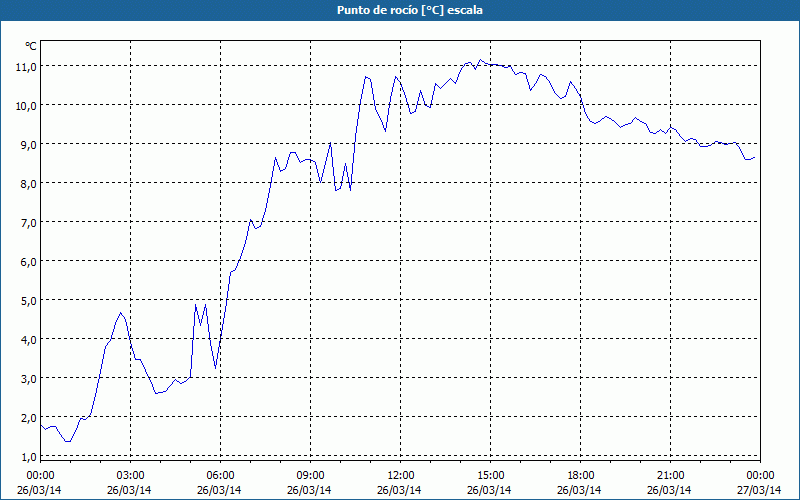Select the 7,0 y-axis value
The width and height of the screenshot is (800, 500).
pyautogui.click(x=28, y=223)
